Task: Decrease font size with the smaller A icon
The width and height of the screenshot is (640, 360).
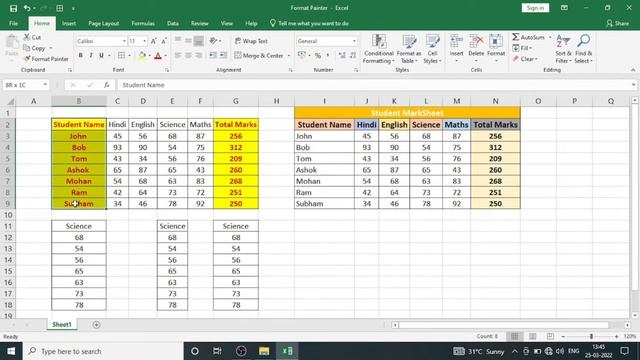Action: pyautogui.click(x=164, y=41)
